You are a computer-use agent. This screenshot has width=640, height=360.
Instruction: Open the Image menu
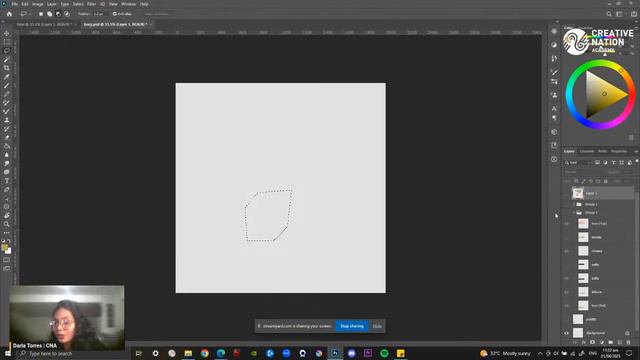(38, 4)
